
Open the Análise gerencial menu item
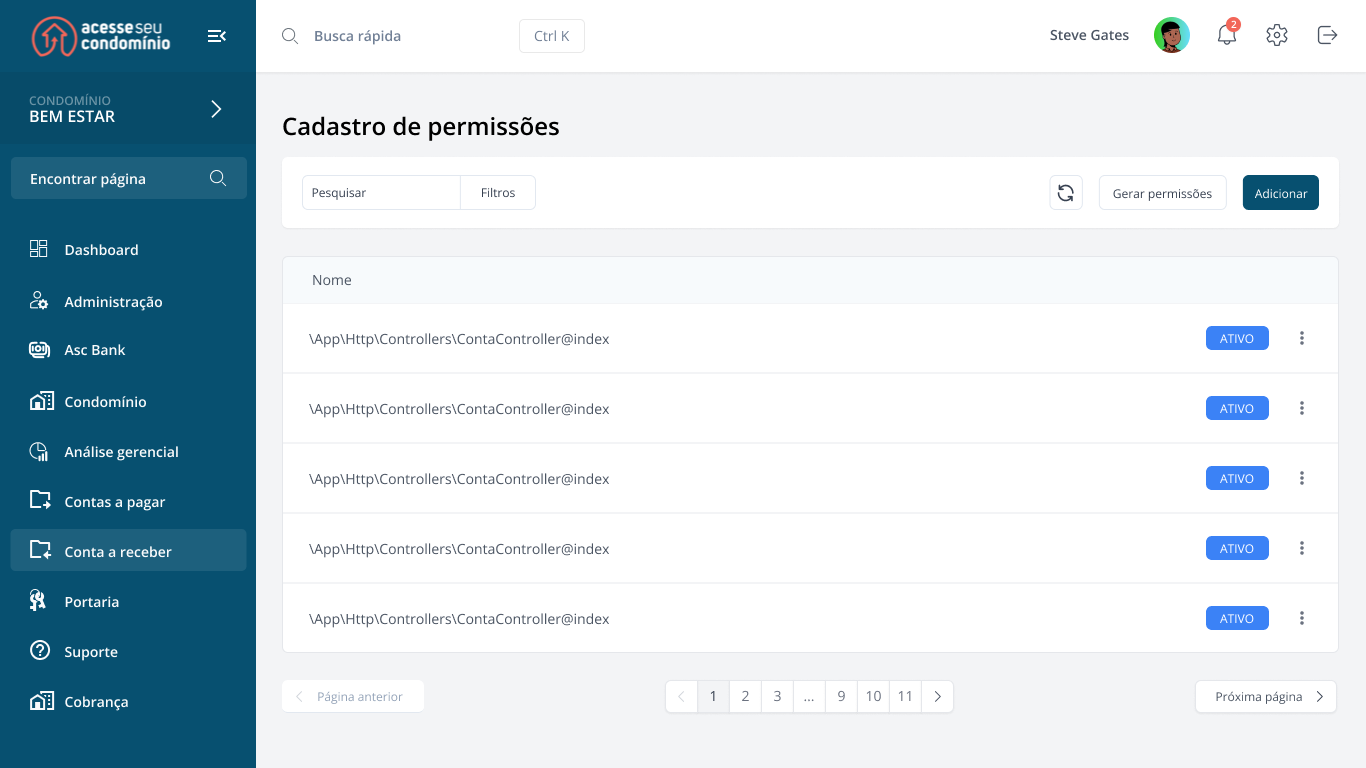click(128, 451)
